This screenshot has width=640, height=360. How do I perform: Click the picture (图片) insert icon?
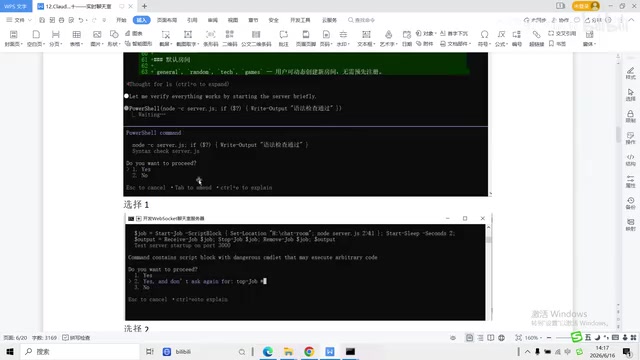point(97,35)
